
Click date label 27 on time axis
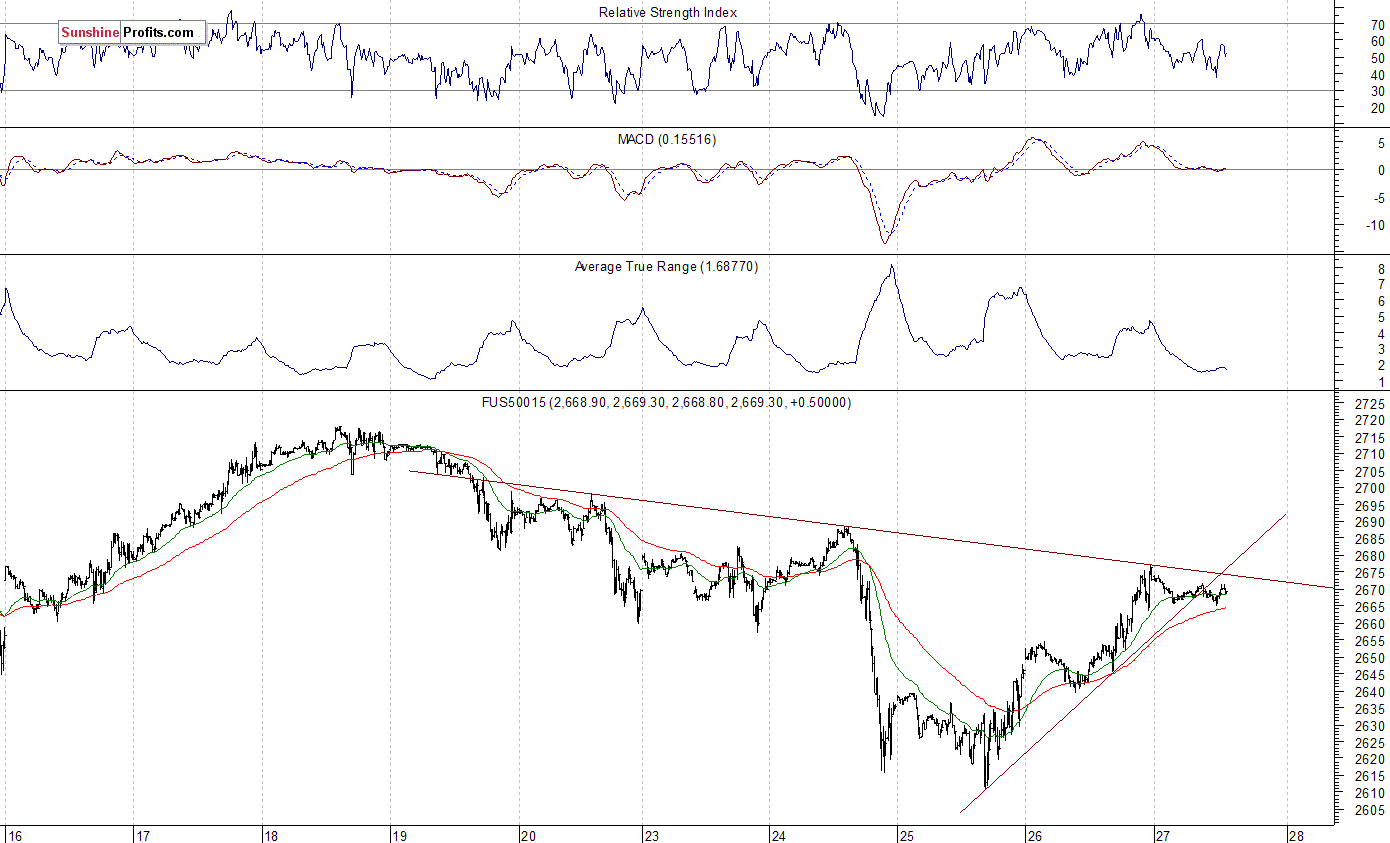pos(1162,835)
